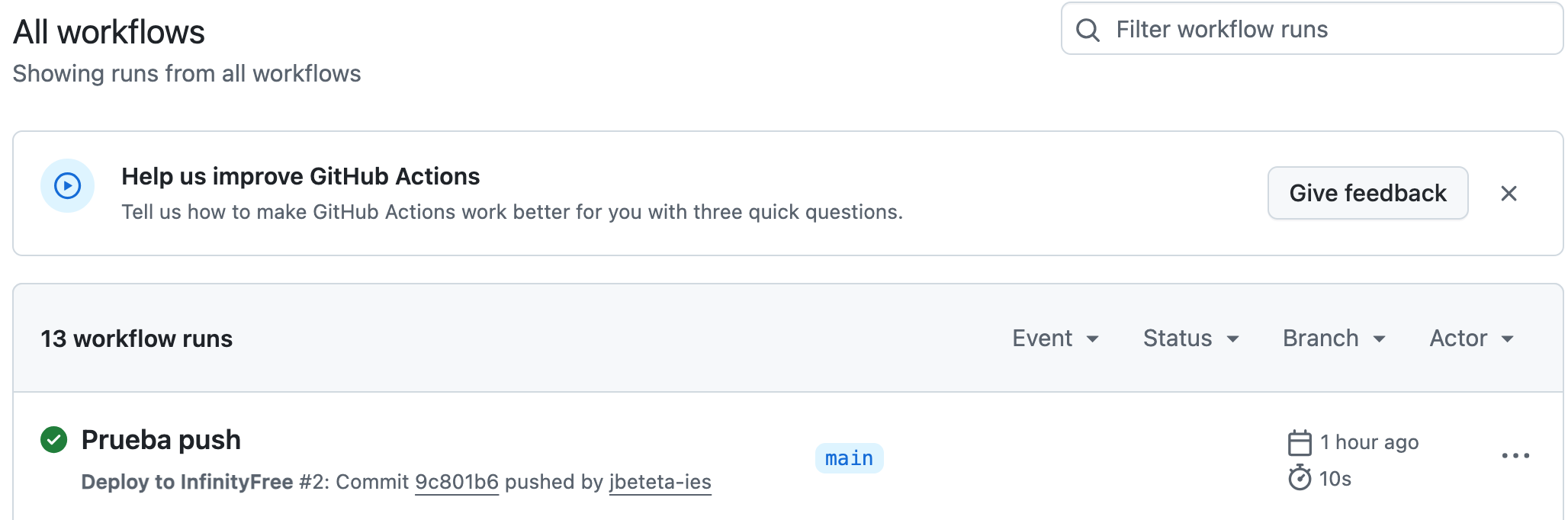Select the magnifying glass icon in the filter box
Viewport: 1568px width, 520px height.
(x=1088, y=30)
